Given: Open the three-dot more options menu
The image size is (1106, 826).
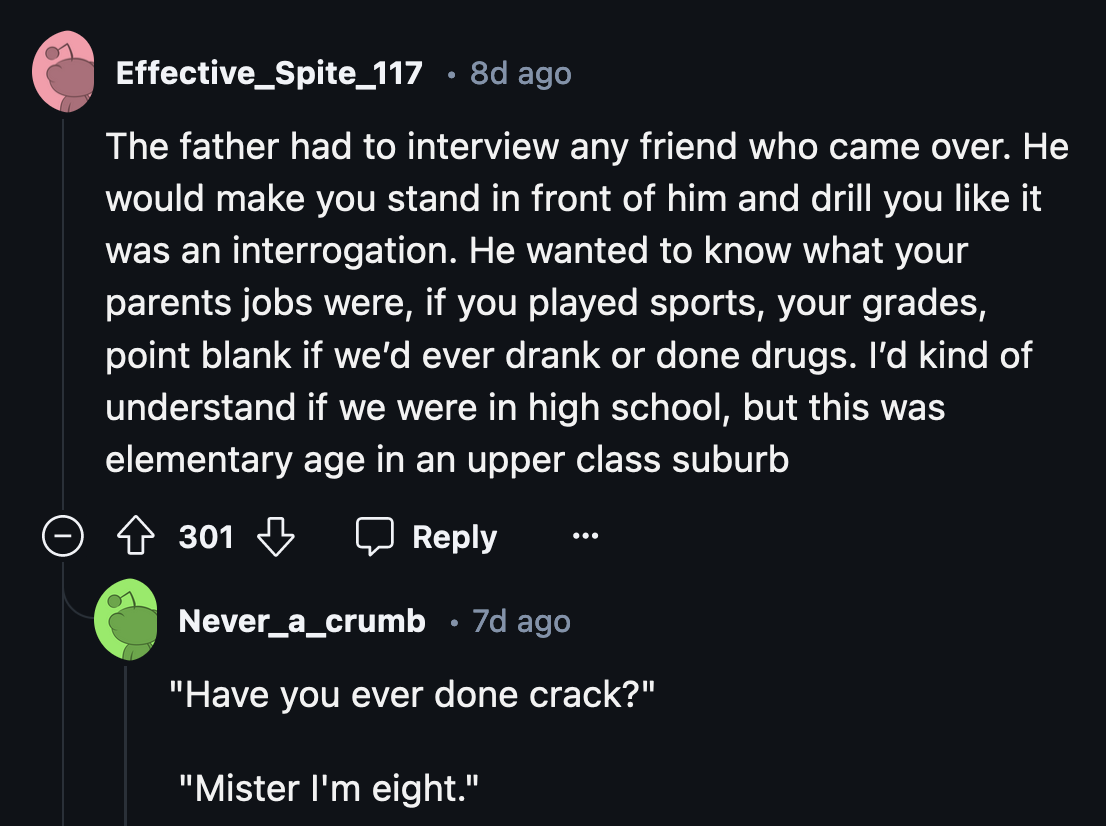Looking at the screenshot, I should pos(586,538).
